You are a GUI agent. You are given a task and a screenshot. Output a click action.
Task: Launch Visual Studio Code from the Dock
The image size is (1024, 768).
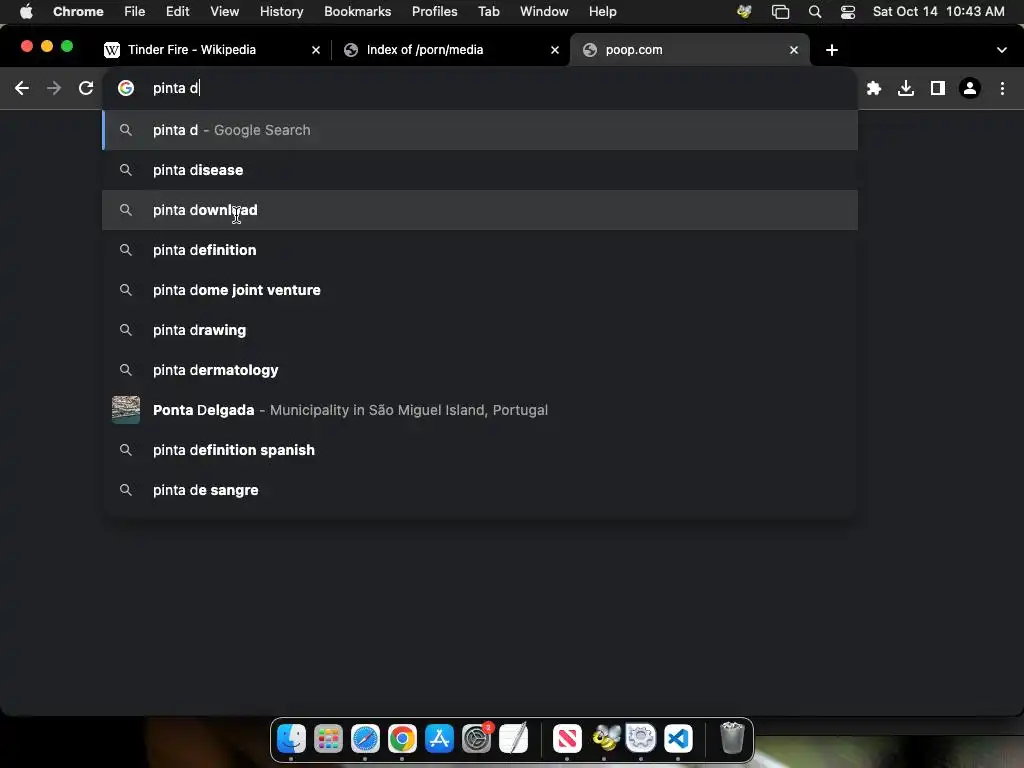coord(678,739)
